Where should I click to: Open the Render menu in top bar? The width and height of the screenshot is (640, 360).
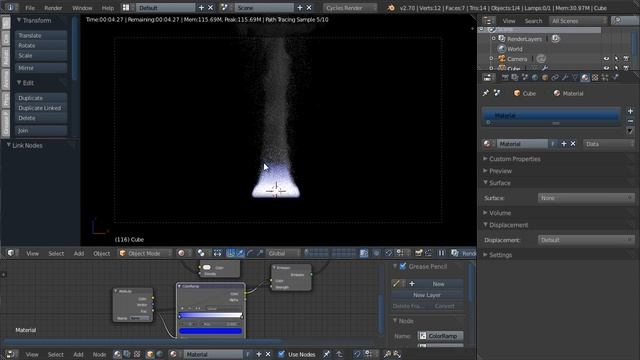click(x=53, y=8)
